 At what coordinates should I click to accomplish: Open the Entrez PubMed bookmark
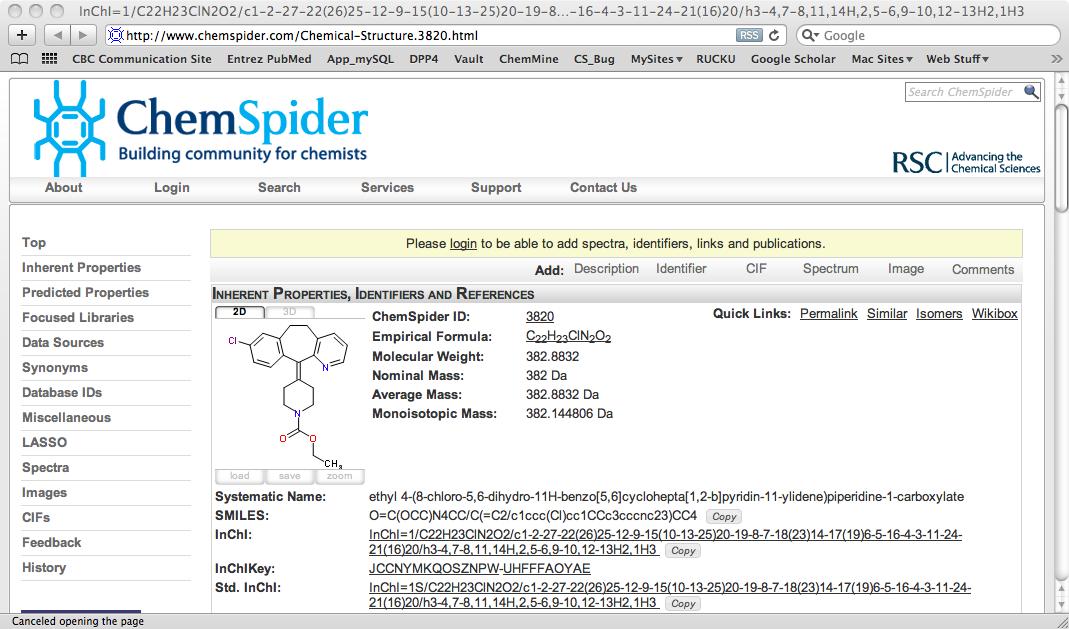point(269,59)
